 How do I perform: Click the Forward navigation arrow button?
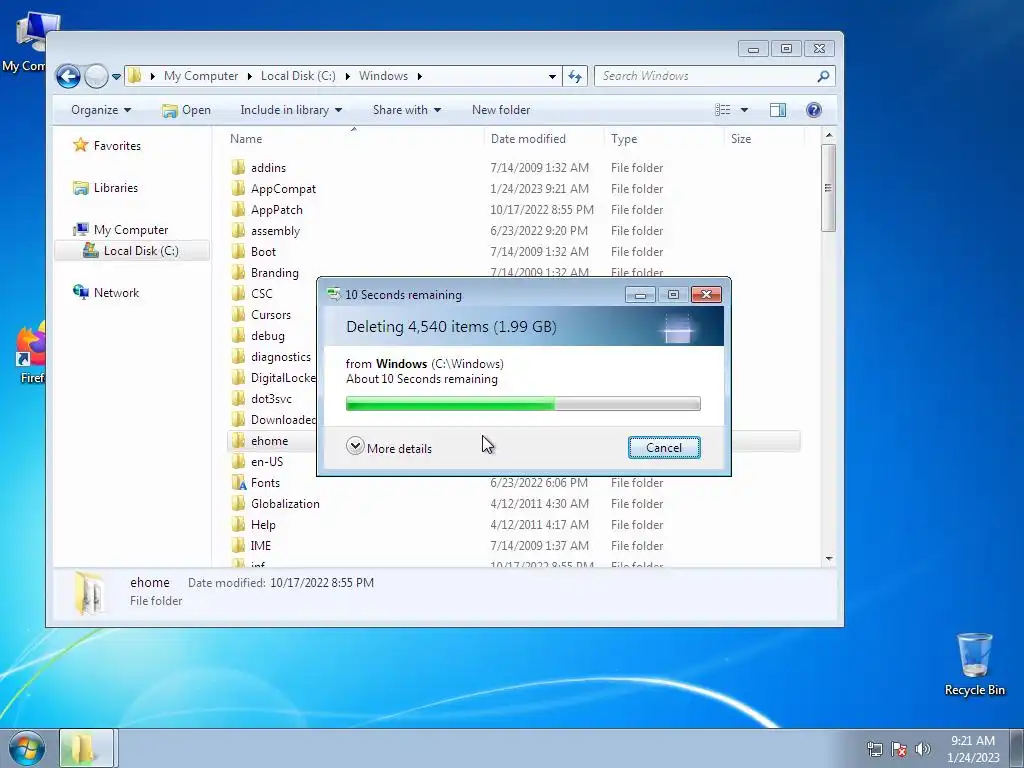coord(97,76)
